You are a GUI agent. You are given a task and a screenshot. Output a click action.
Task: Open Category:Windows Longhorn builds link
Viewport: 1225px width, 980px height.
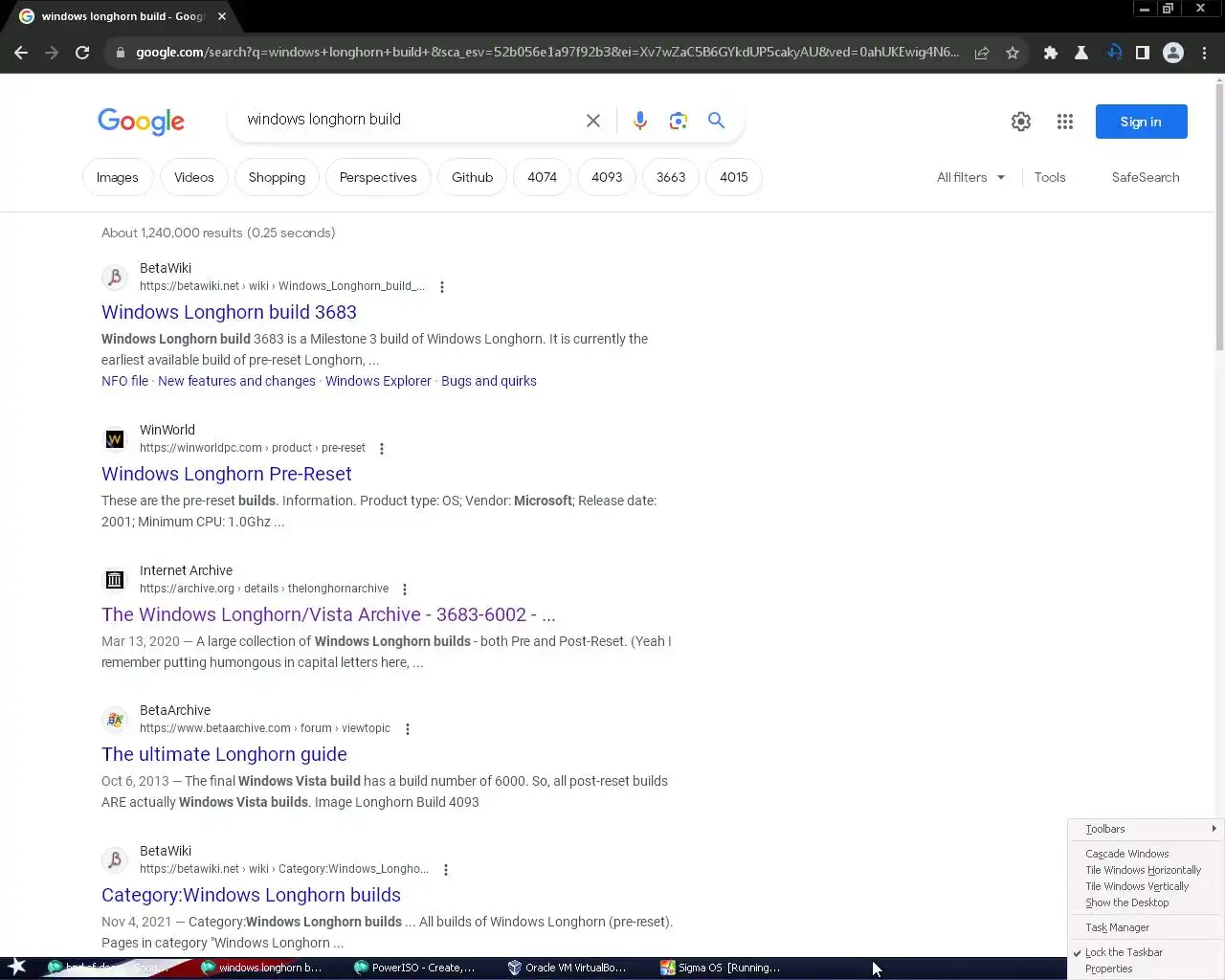tap(251, 895)
